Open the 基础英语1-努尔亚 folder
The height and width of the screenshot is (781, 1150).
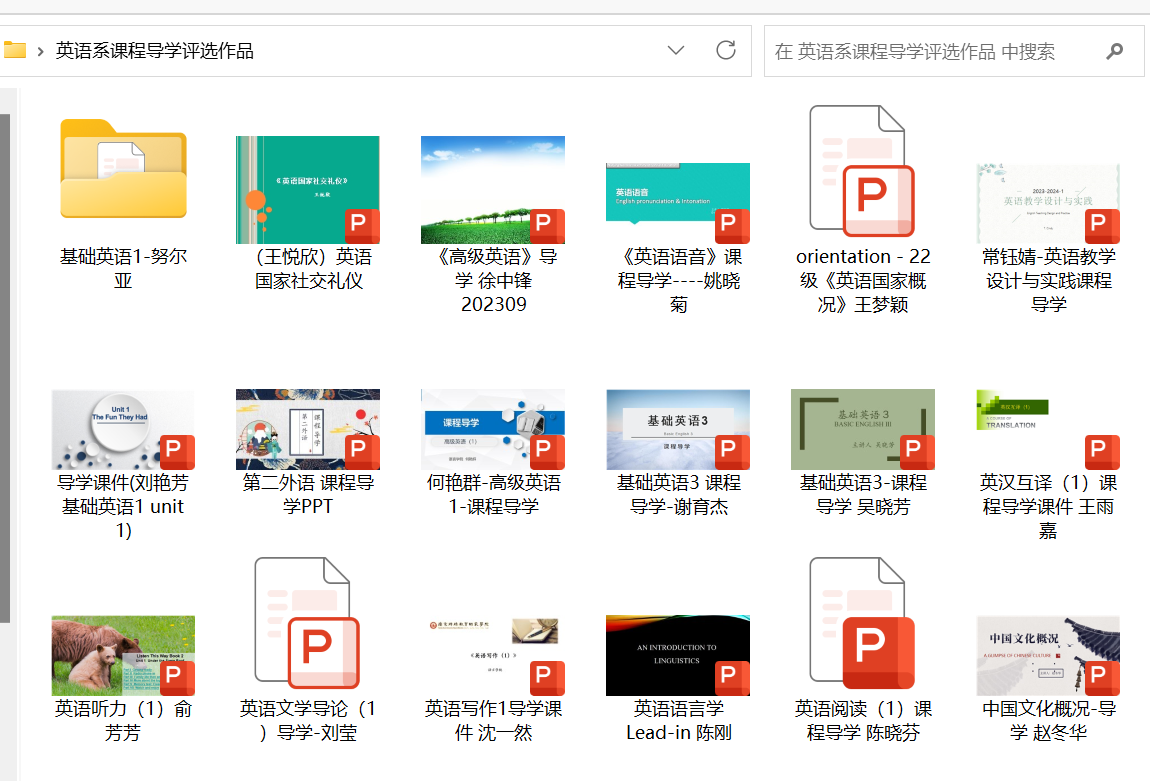pyautogui.click(x=123, y=170)
